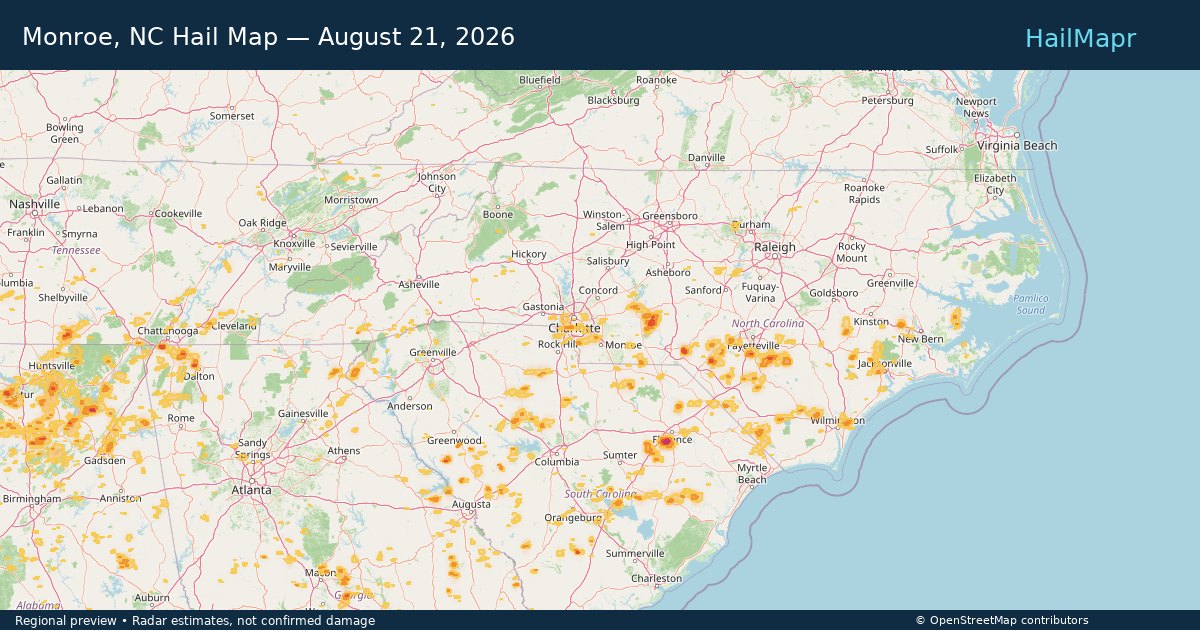1200x630 pixels.
Task: Click the Concord label
Action: click(x=598, y=291)
